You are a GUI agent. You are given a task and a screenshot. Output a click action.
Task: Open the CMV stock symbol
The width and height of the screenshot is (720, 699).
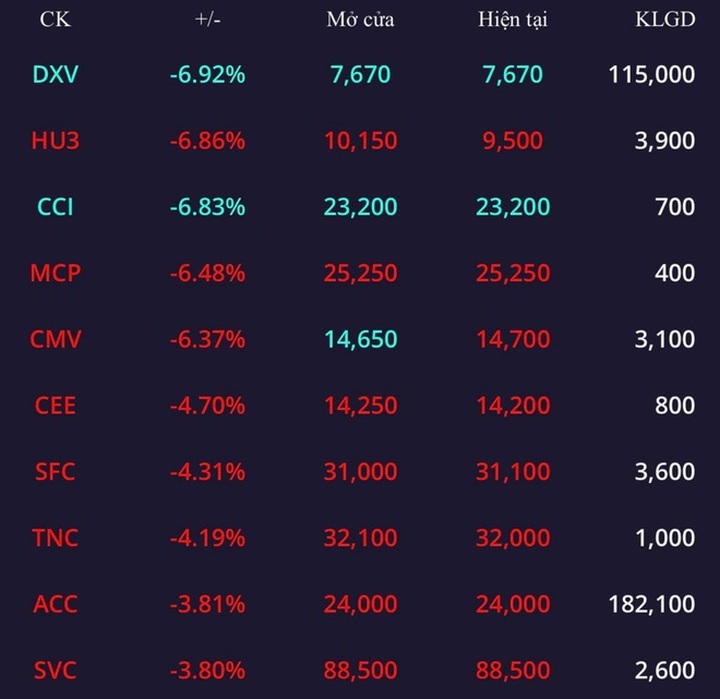[x=55, y=340]
